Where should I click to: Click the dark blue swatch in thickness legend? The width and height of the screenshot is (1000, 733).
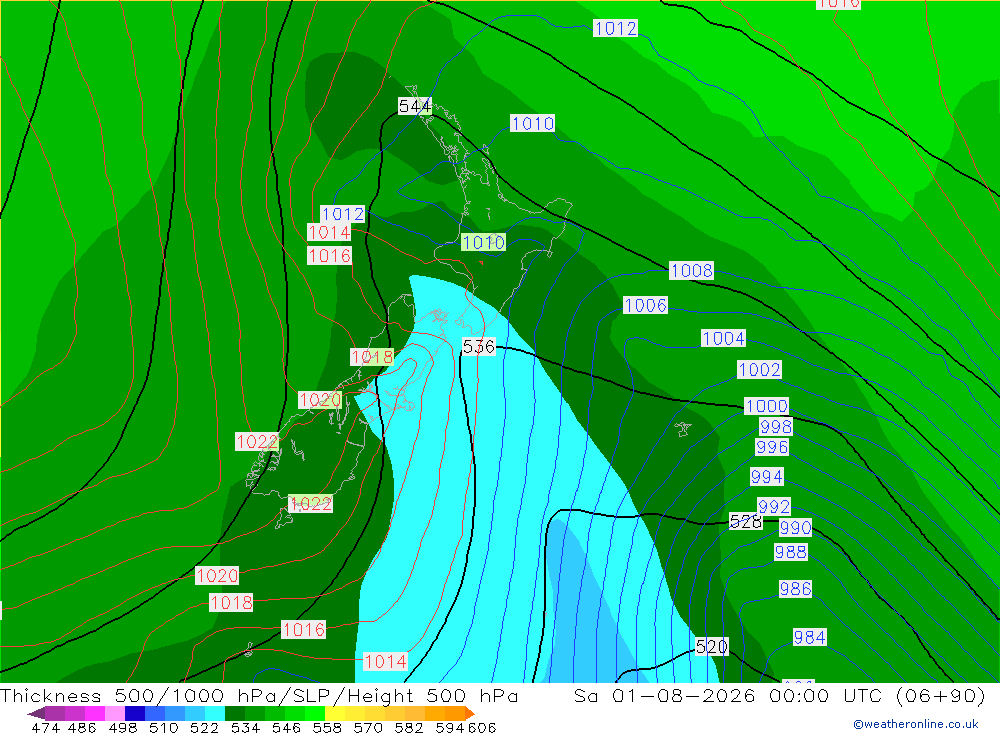click(x=135, y=713)
